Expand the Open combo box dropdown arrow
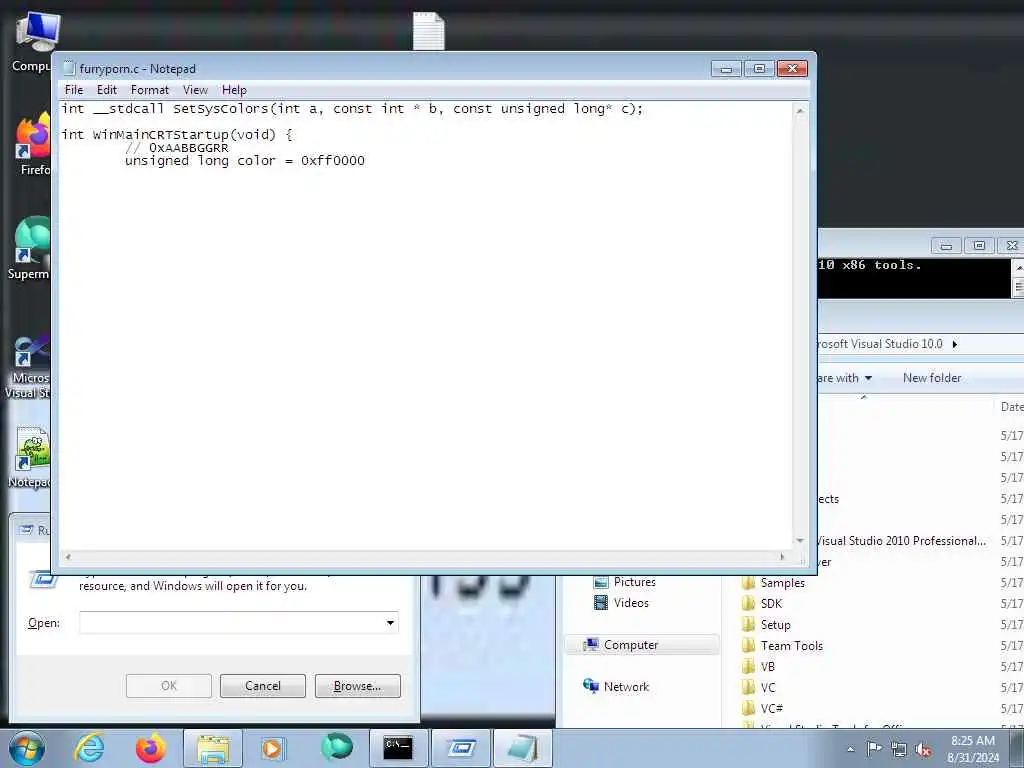1024x768 pixels. click(390, 622)
